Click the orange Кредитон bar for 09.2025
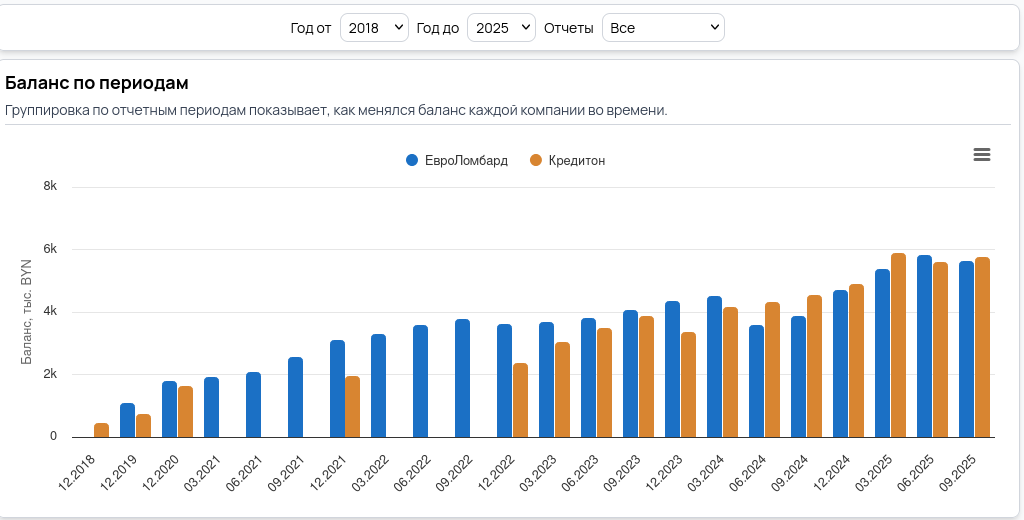This screenshot has width=1024, height=520. (982, 347)
